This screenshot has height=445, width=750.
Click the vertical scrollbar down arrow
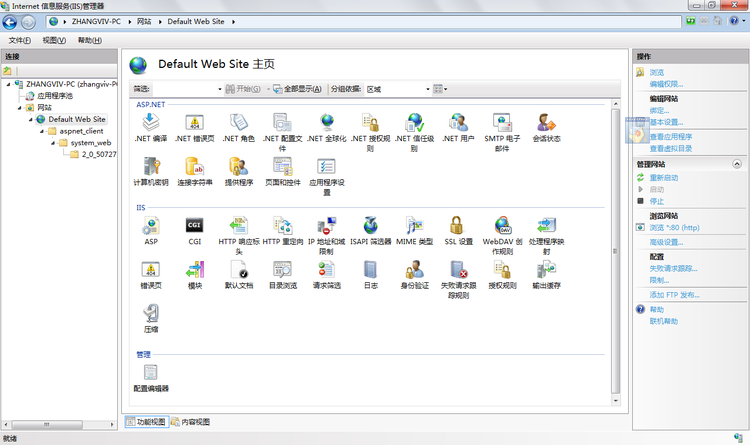click(x=616, y=400)
